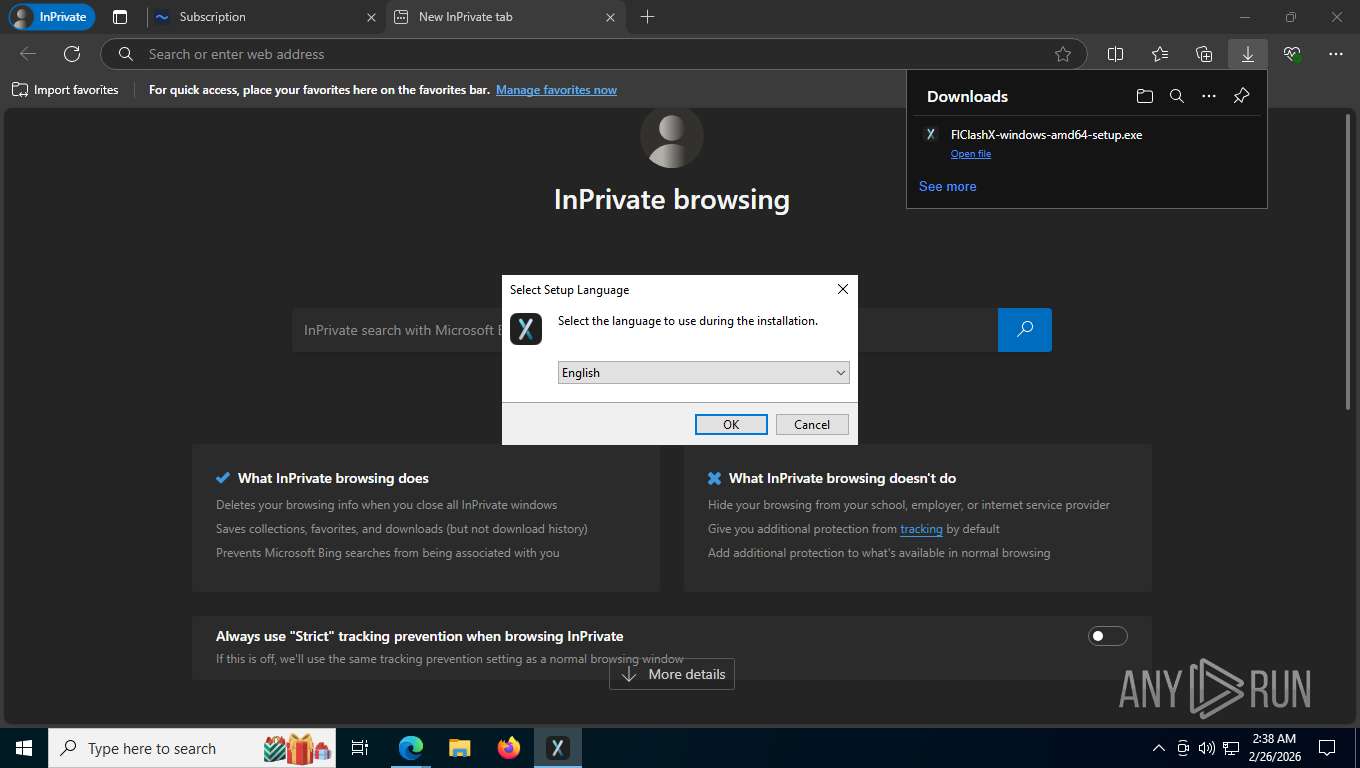Open the Favorites list icon
This screenshot has width=1360, height=768.
tap(1160, 54)
